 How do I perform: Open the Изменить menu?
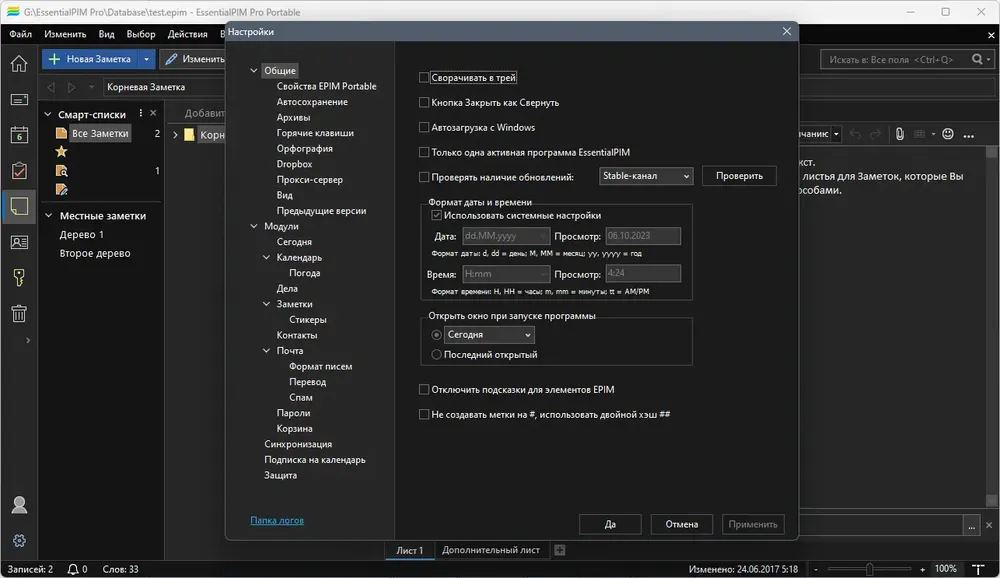65,34
